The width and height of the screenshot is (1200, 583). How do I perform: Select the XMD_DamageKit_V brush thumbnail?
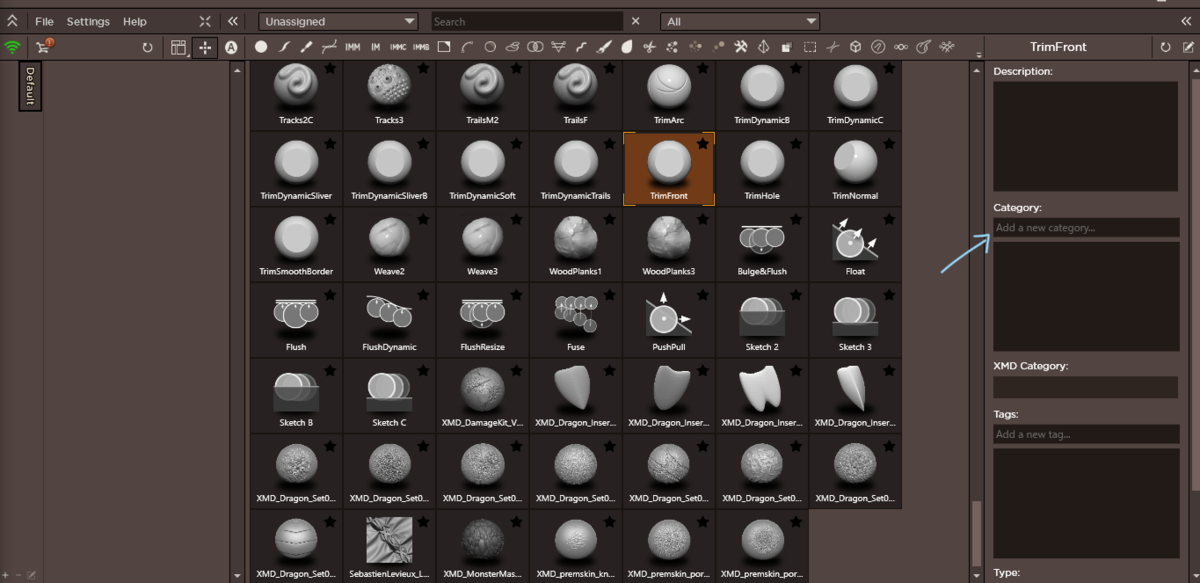click(482, 396)
